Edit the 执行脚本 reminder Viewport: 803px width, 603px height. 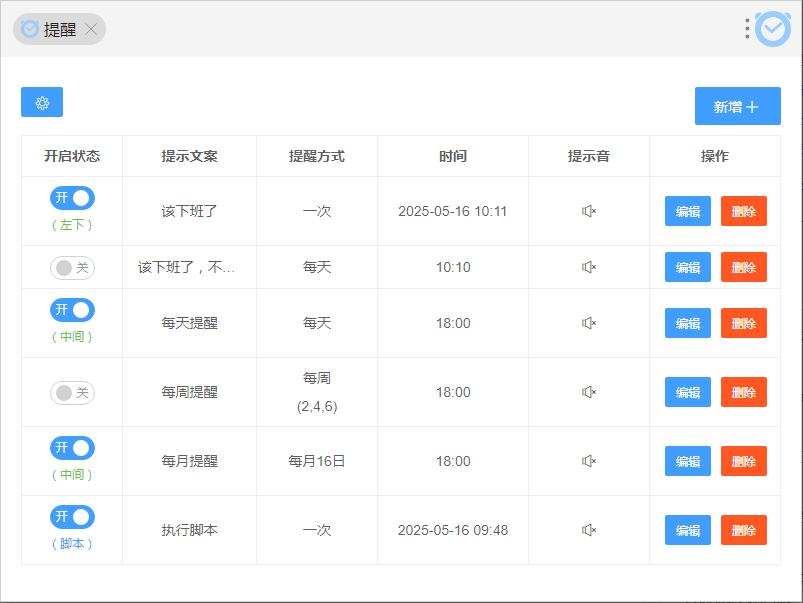pos(688,530)
